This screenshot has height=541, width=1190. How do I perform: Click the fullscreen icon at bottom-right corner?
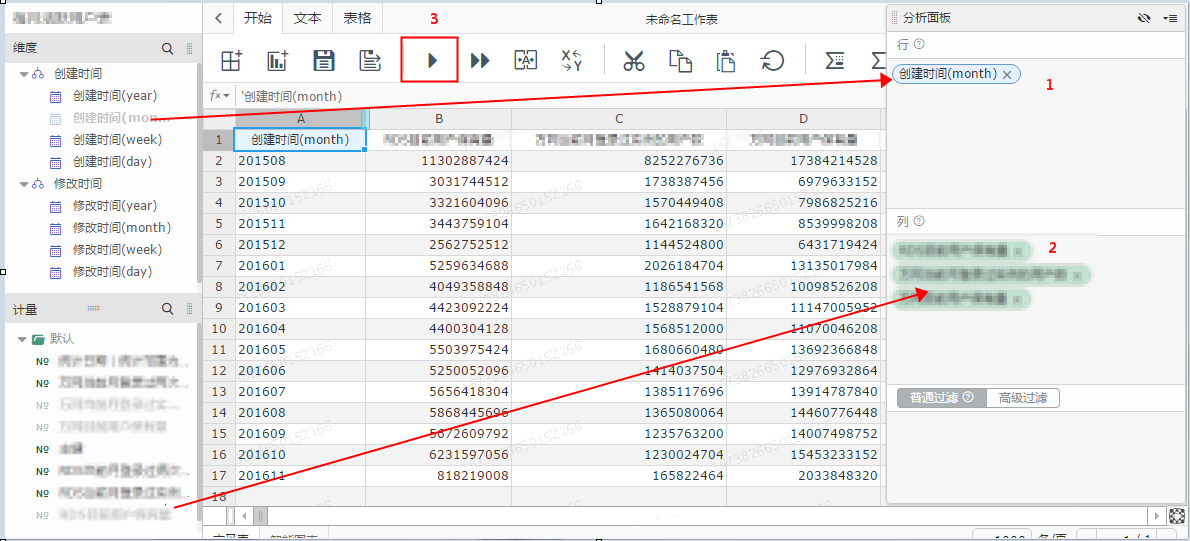tap(1176, 516)
